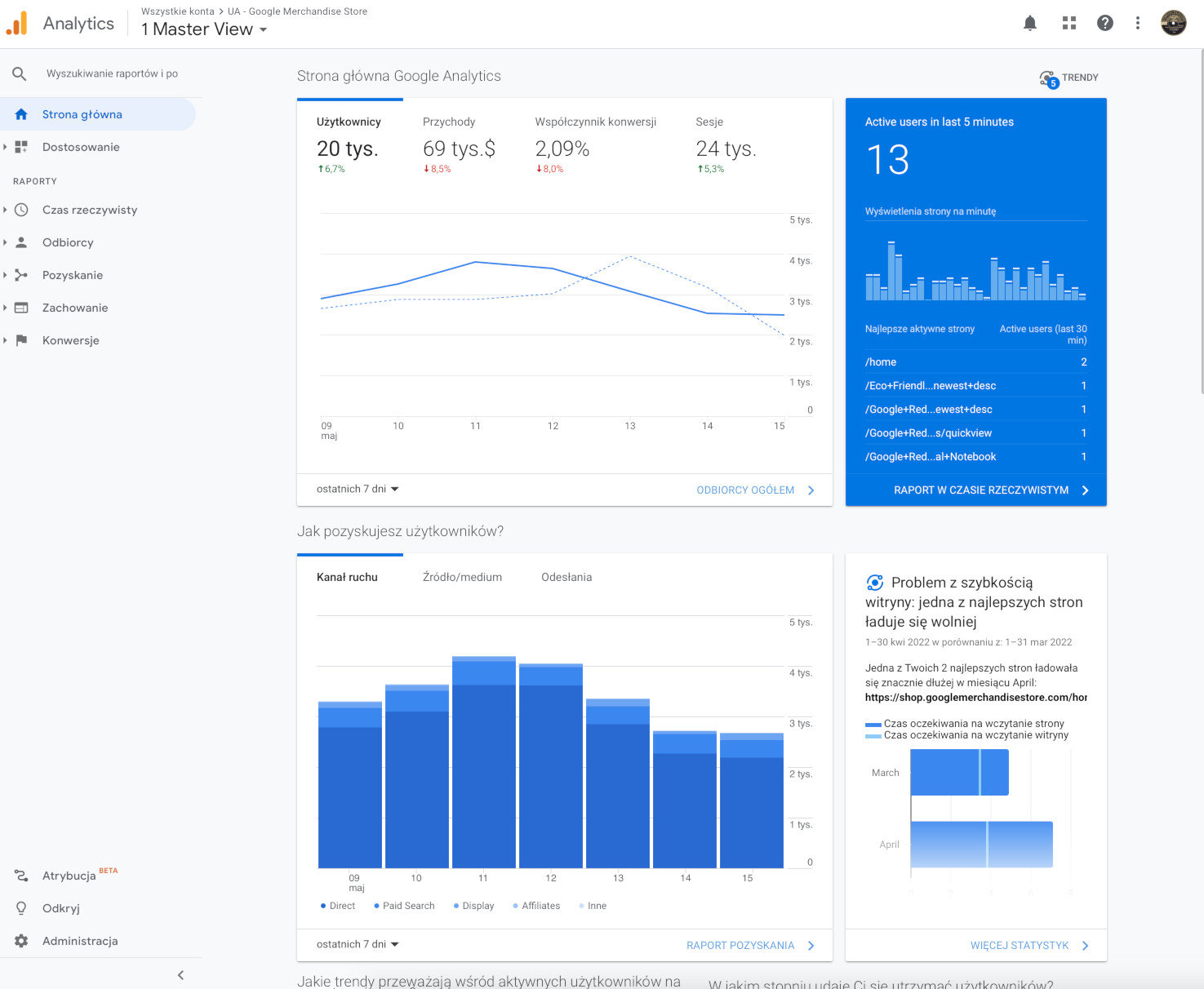Click the Affiliates legend color dot
This screenshot has width=1204, height=989.
tap(515, 906)
